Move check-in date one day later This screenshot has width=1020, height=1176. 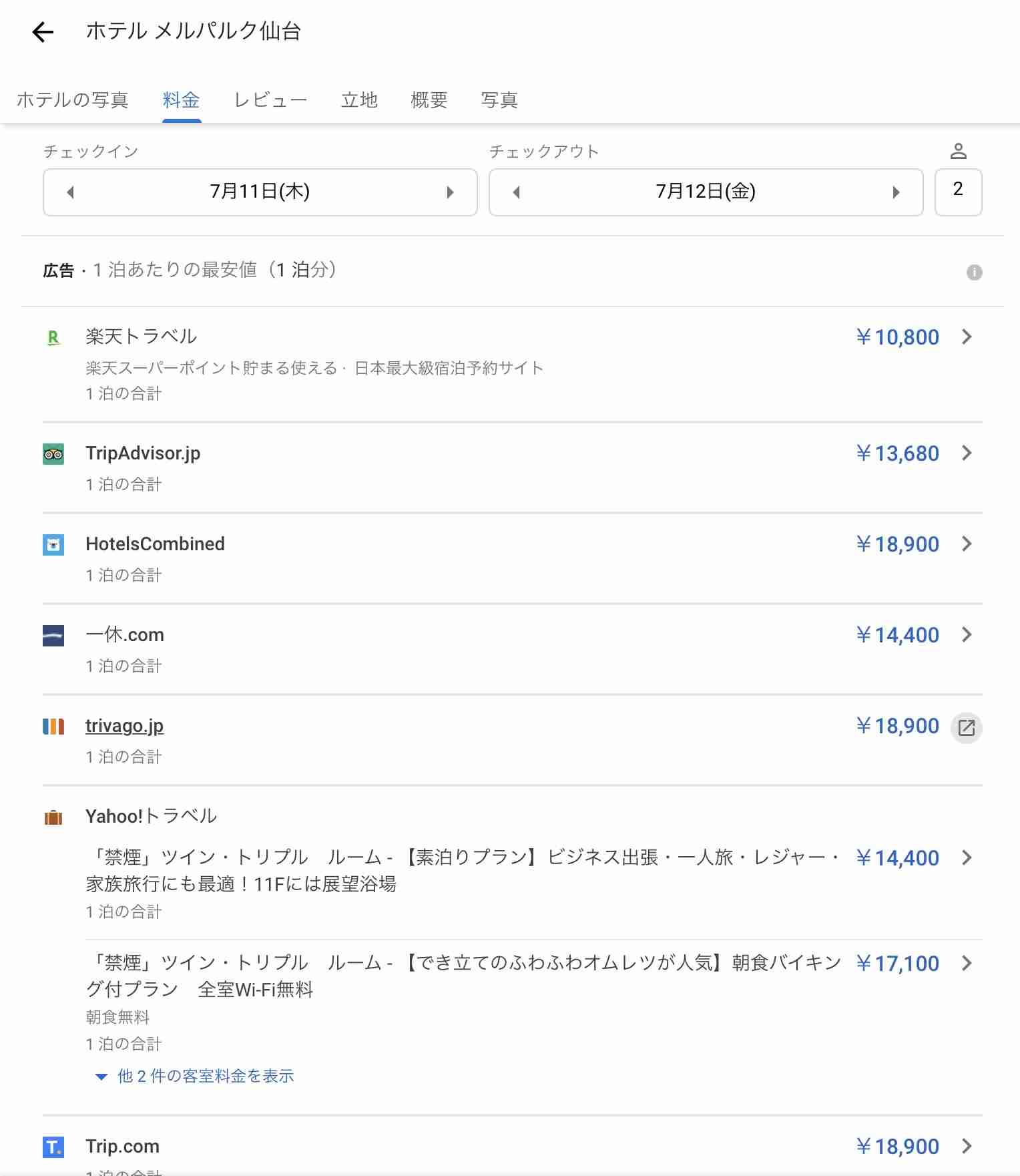click(450, 192)
